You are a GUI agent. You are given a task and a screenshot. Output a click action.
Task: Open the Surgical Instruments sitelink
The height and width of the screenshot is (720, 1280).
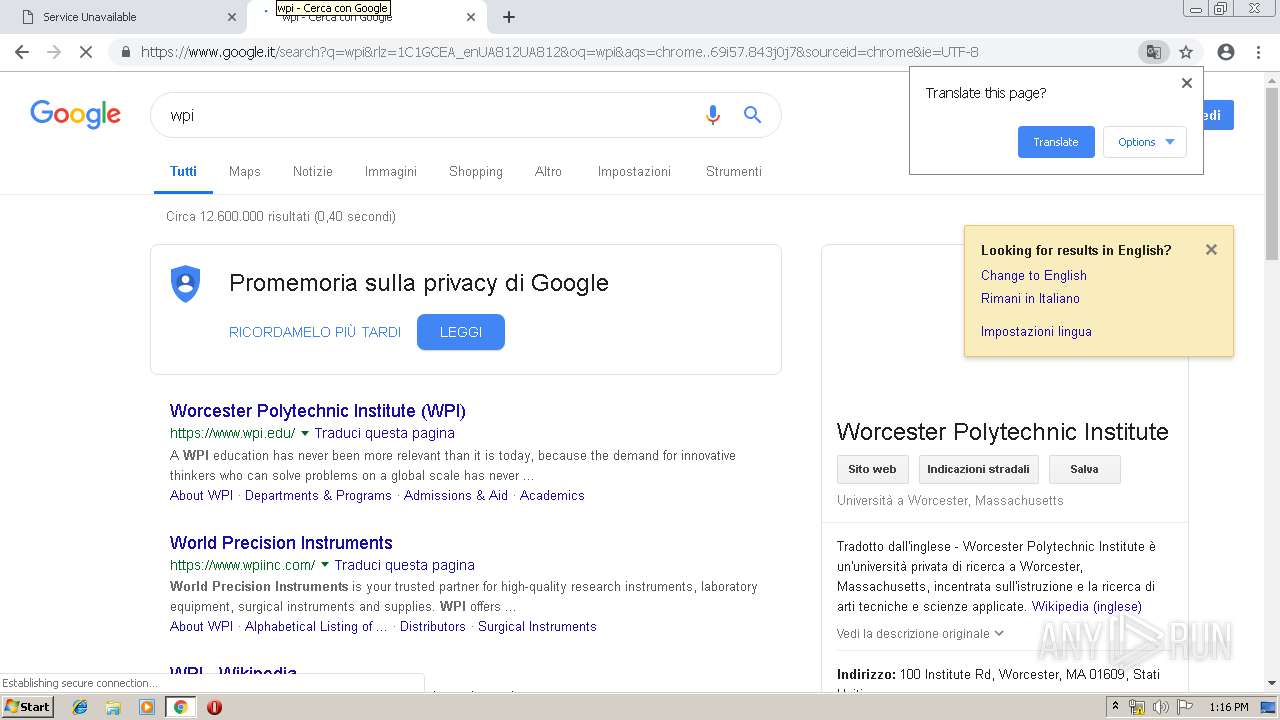(x=537, y=626)
